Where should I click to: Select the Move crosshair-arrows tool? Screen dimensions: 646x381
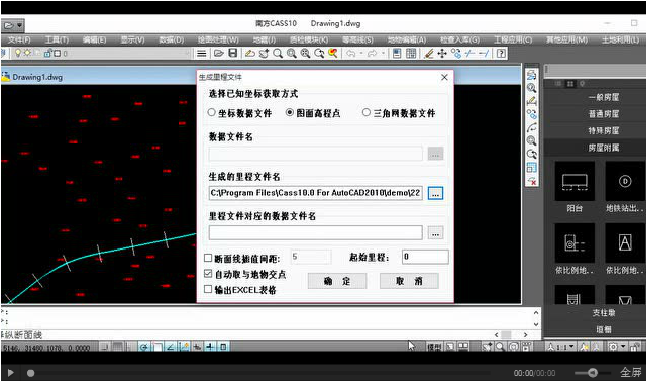pos(442,54)
